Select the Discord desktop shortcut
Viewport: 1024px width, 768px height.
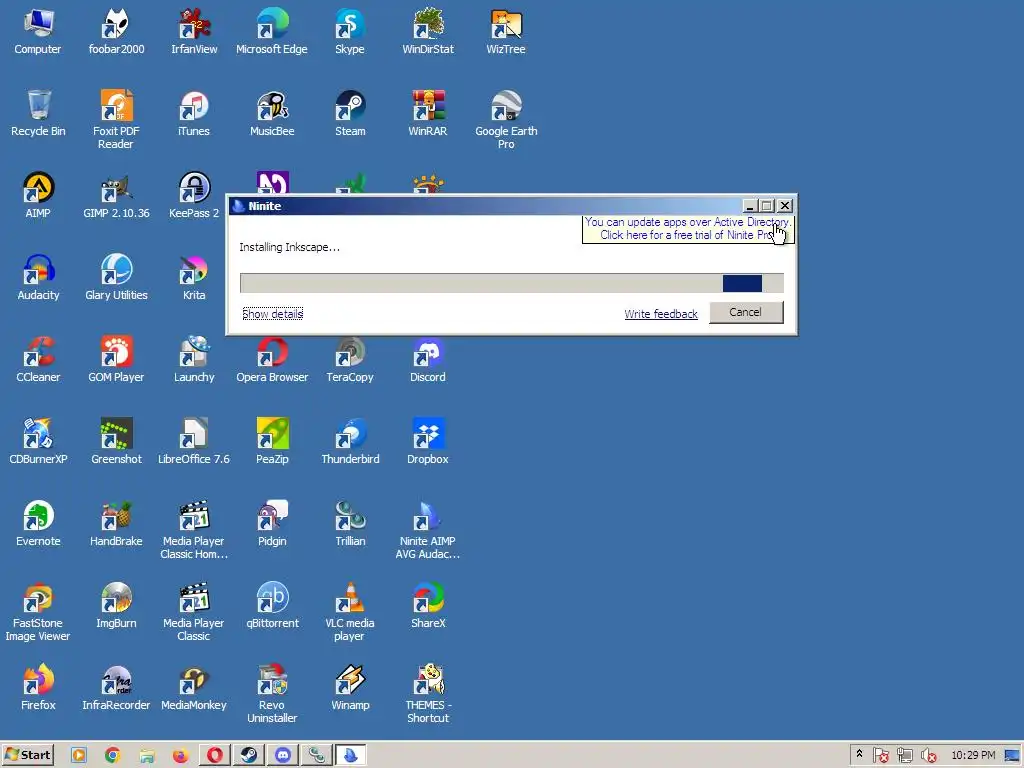pos(428,359)
